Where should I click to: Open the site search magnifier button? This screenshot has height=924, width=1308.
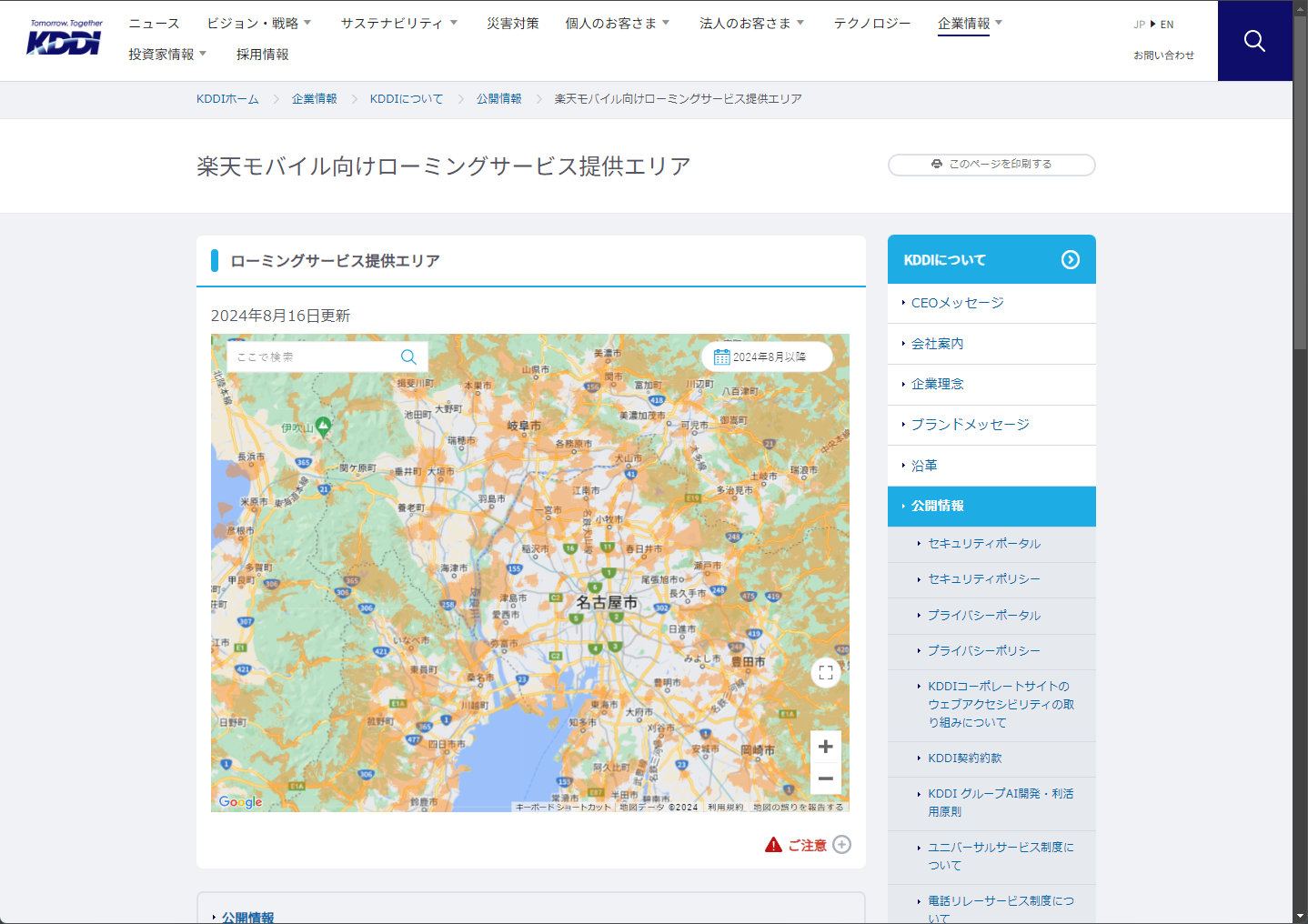pyautogui.click(x=1254, y=41)
